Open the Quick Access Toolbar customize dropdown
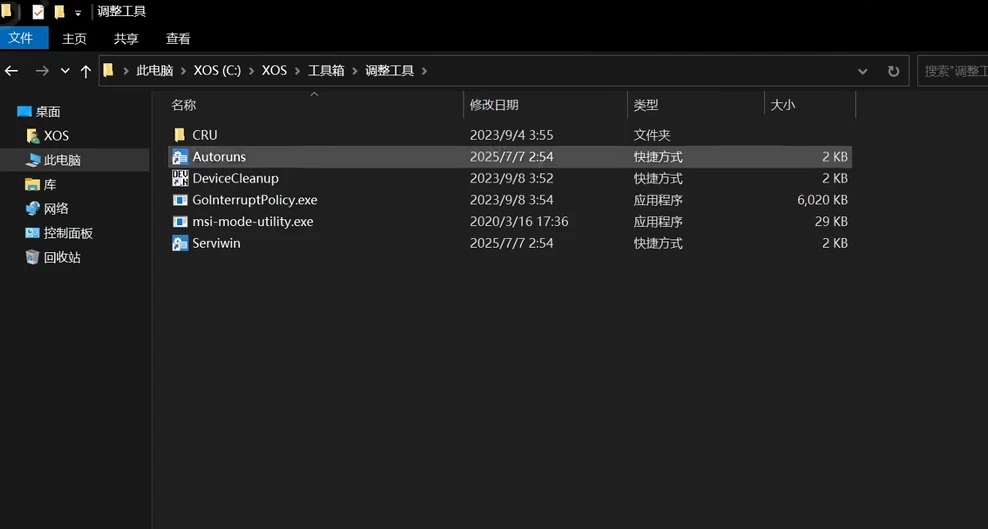The height and width of the screenshot is (529, 988). [x=78, y=13]
